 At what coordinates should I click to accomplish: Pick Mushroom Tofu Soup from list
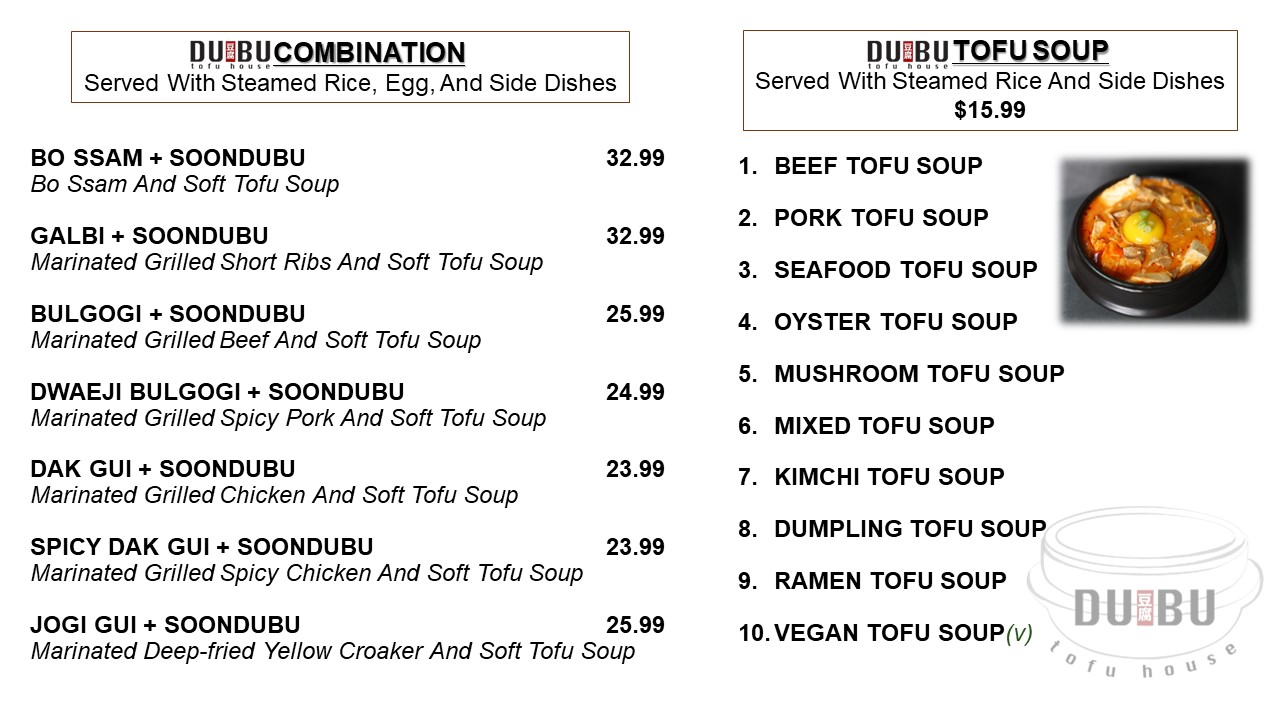pyautogui.click(x=919, y=374)
